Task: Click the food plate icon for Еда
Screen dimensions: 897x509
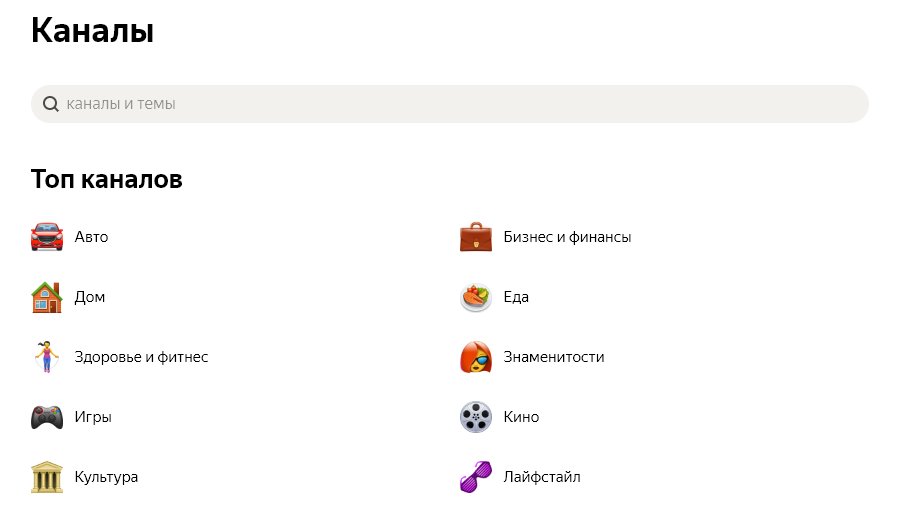Action: pos(476,297)
